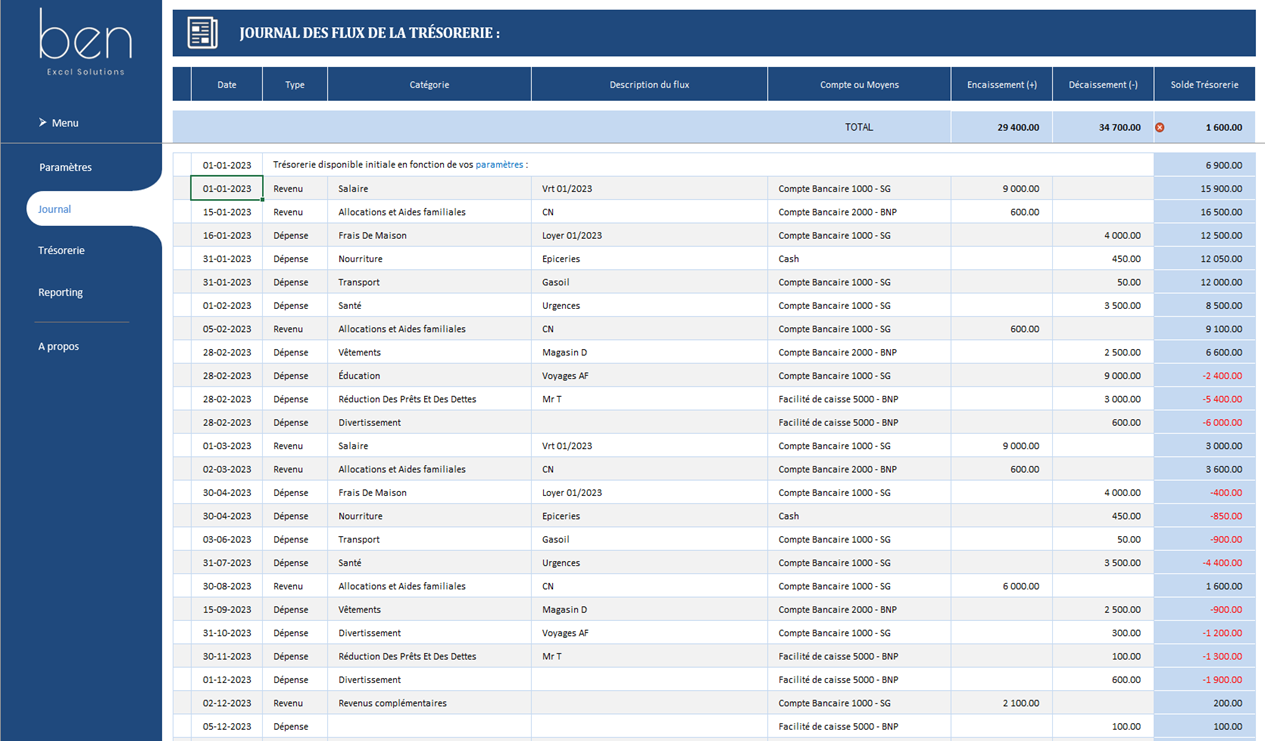
Task: Select the Compte Bancaire 2000 - BNP cell on 15-01-2023
Action: click(859, 212)
